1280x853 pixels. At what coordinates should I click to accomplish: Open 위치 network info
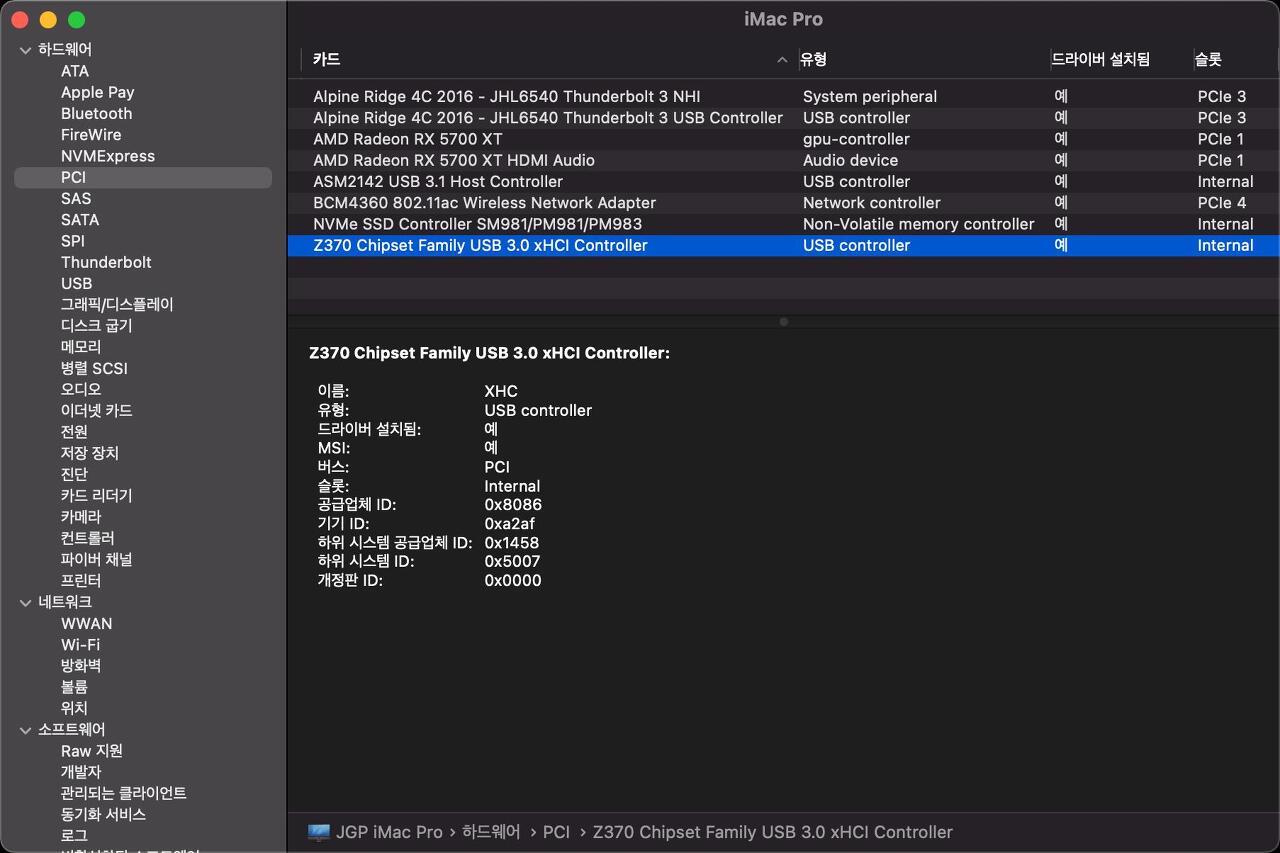click(74, 708)
